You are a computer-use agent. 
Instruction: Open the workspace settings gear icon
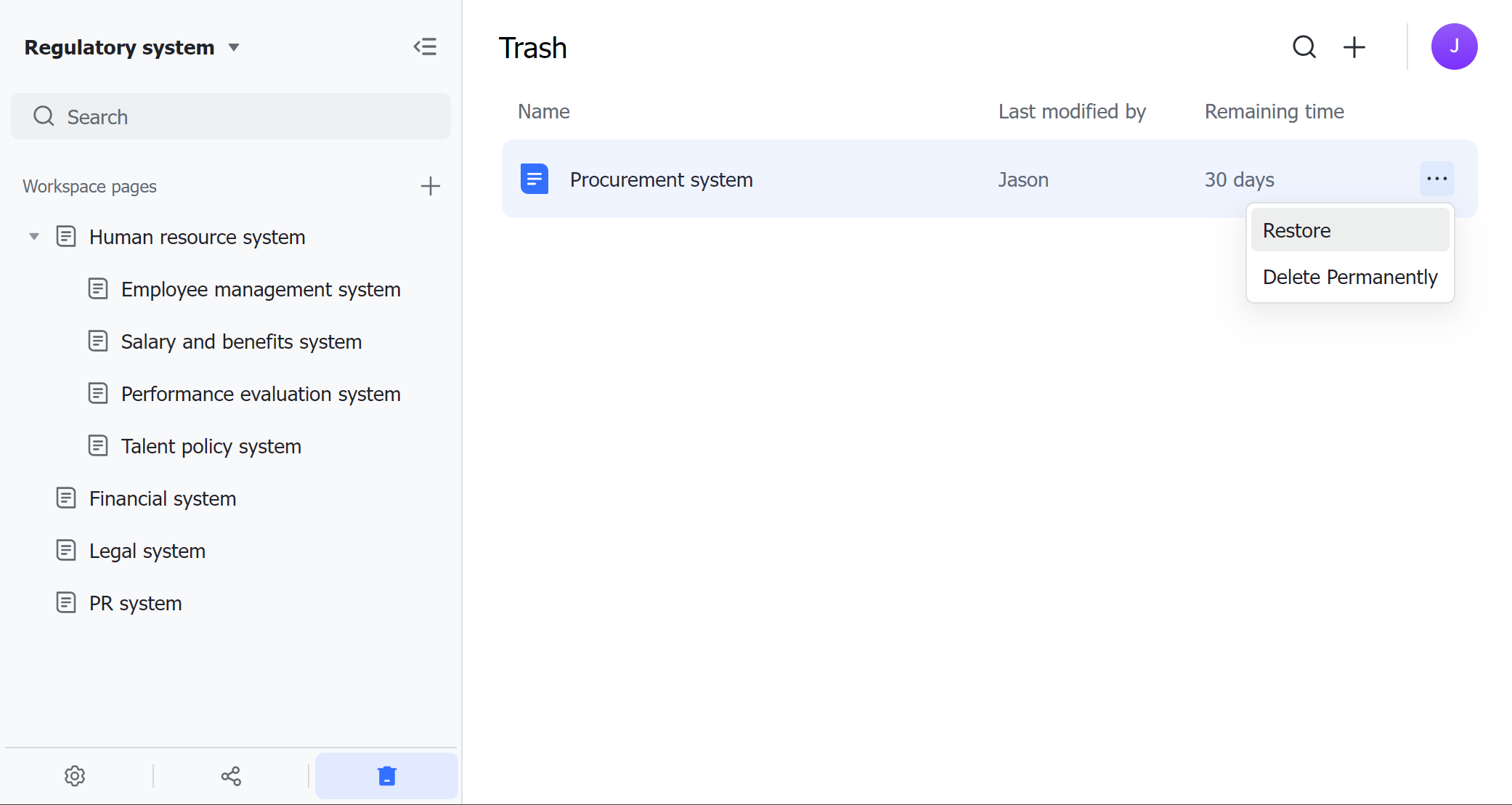coord(75,775)
